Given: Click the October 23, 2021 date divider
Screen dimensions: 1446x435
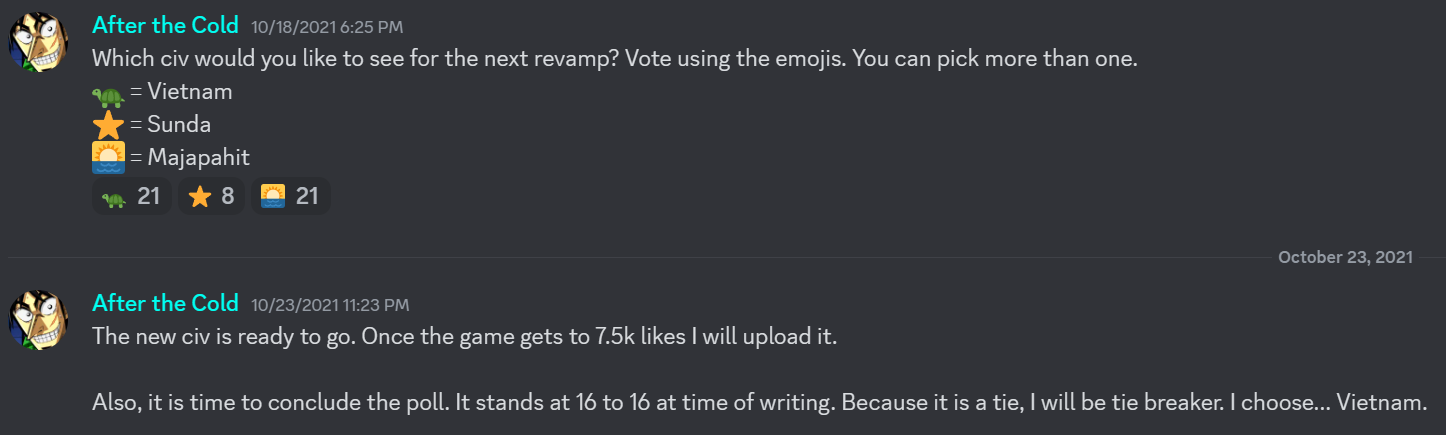Looking at the screenshot, I should tap(1345, 257).
